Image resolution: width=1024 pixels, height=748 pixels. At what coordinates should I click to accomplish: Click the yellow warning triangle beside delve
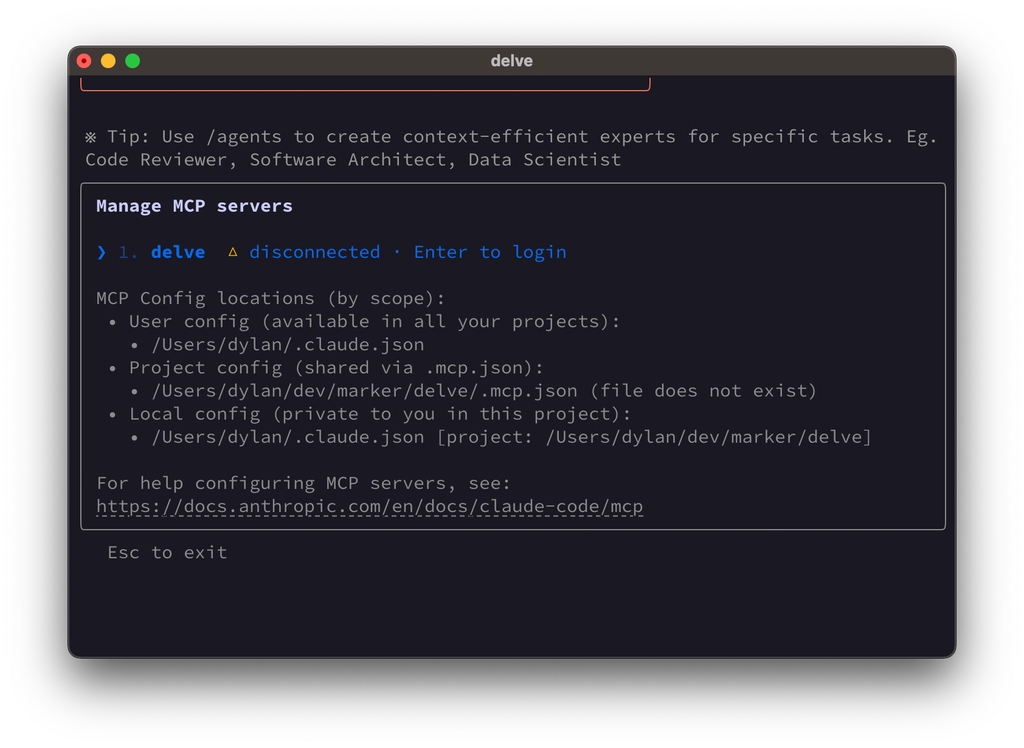coord(232,252)
